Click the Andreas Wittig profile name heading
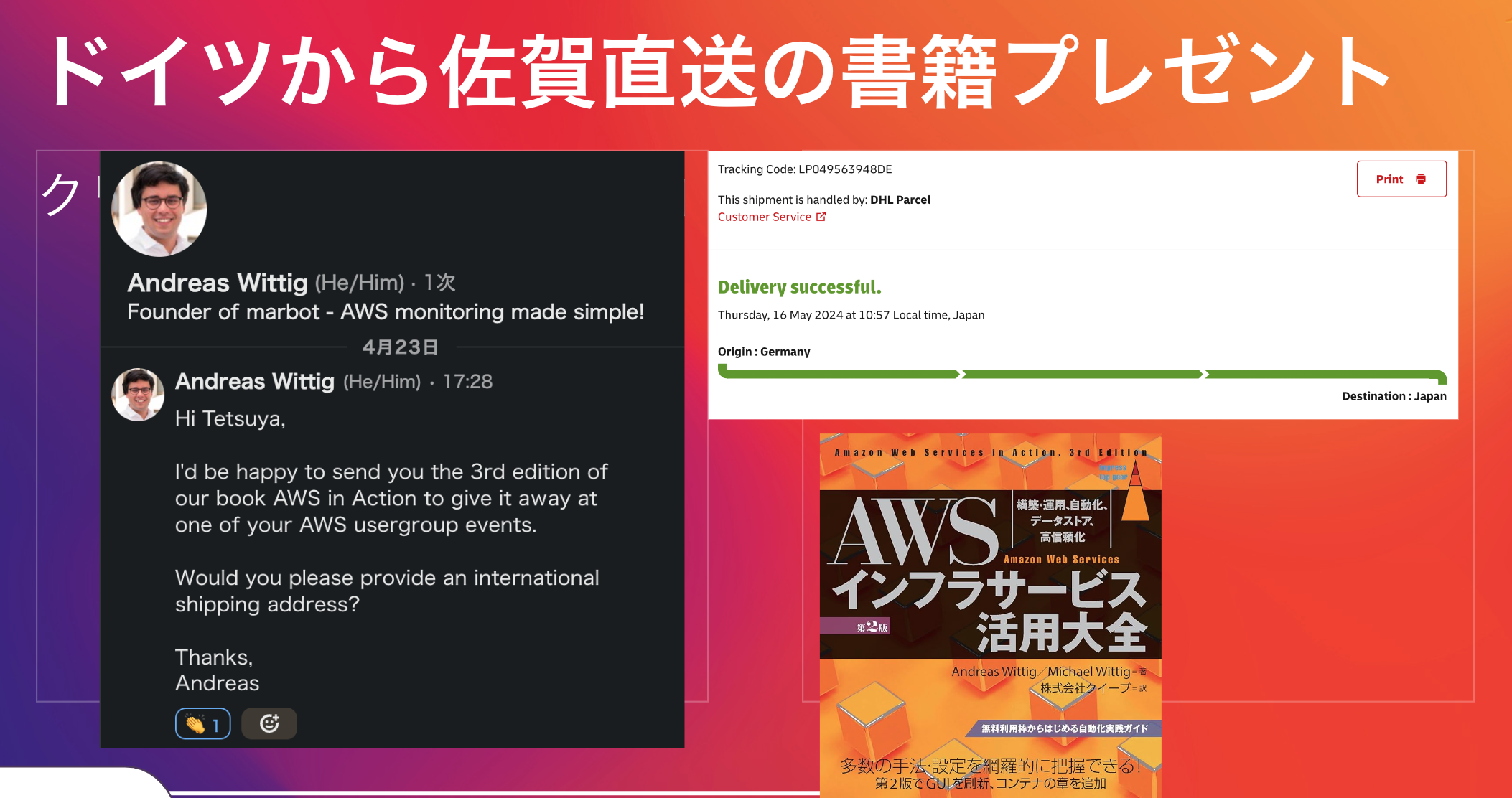The height and width of the screenshot is (798, 1512). coord(218,283)
